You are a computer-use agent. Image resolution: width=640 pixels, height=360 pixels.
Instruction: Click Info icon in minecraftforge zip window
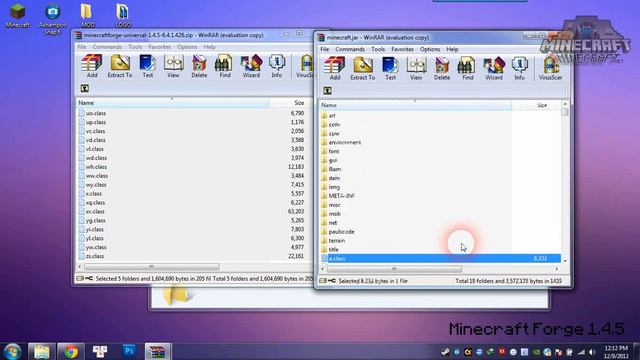point(277,66)
